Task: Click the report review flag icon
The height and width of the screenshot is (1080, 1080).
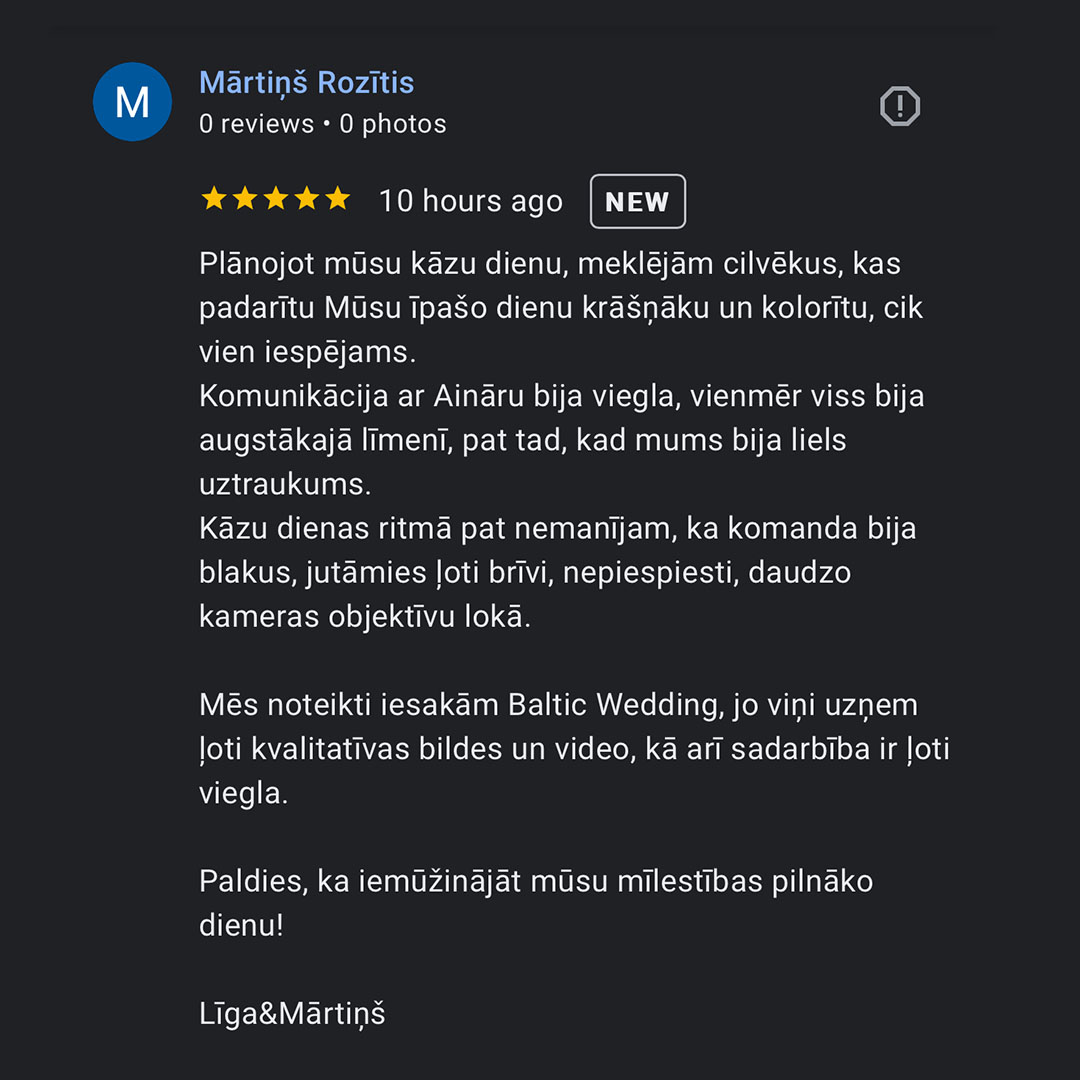Action: click(900, 106)
